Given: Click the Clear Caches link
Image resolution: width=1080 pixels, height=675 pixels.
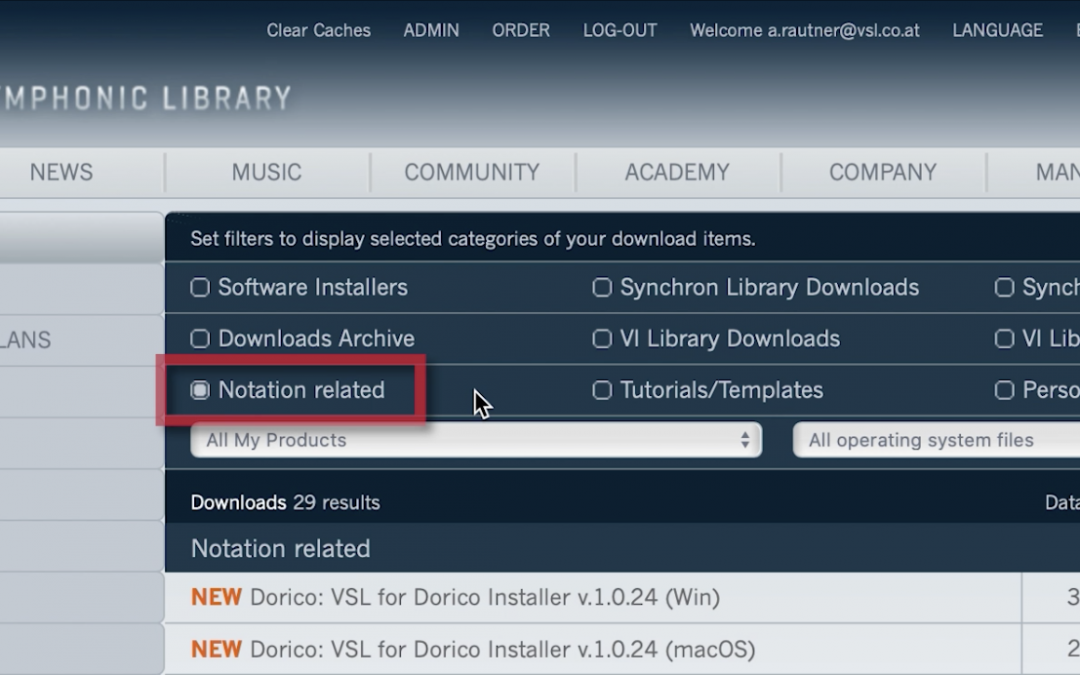Looking at the screenshot, I should tap(318, 30).
